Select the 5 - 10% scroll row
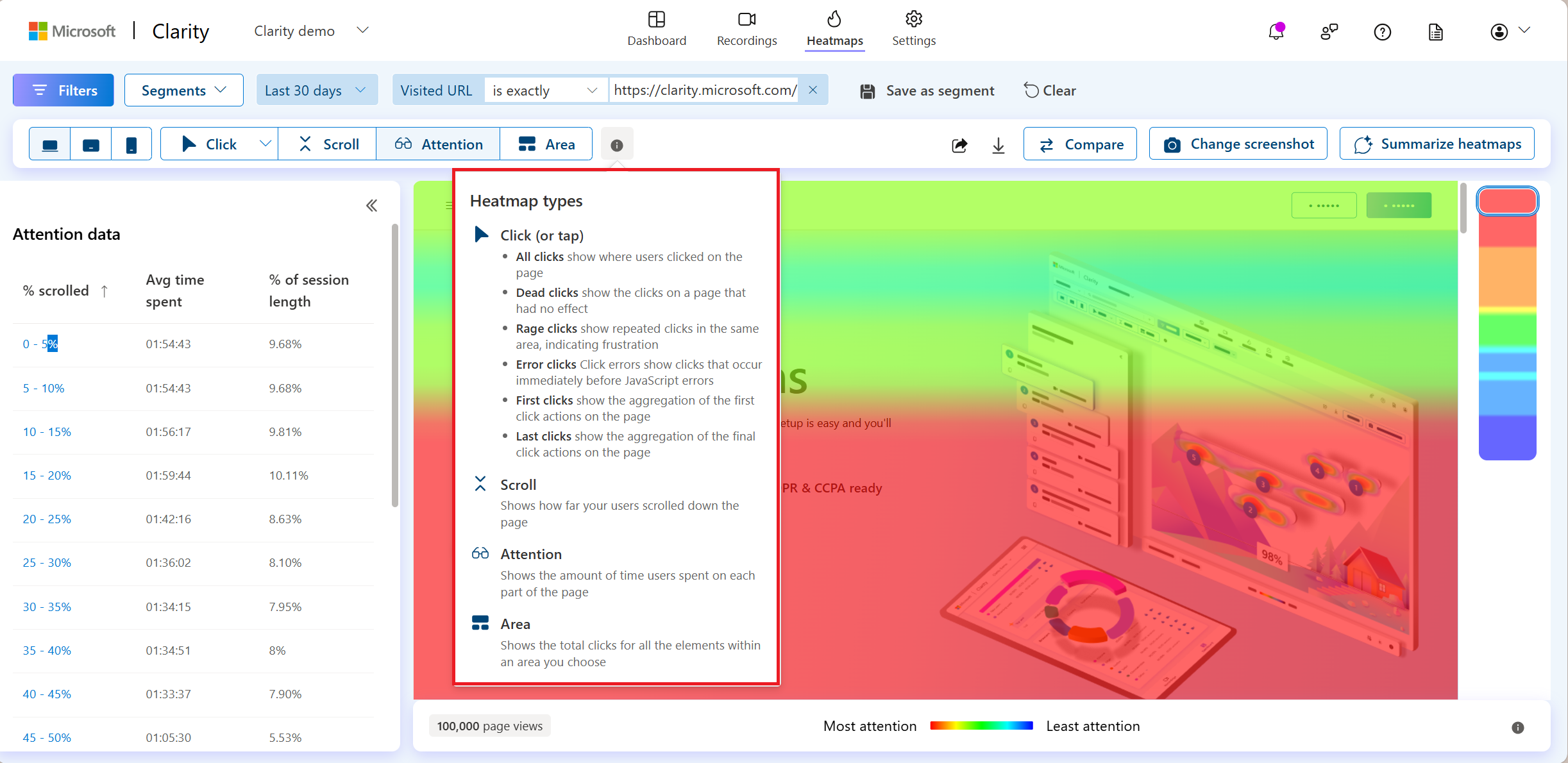This screenshot has height=763, width=1568. [193, 389]
